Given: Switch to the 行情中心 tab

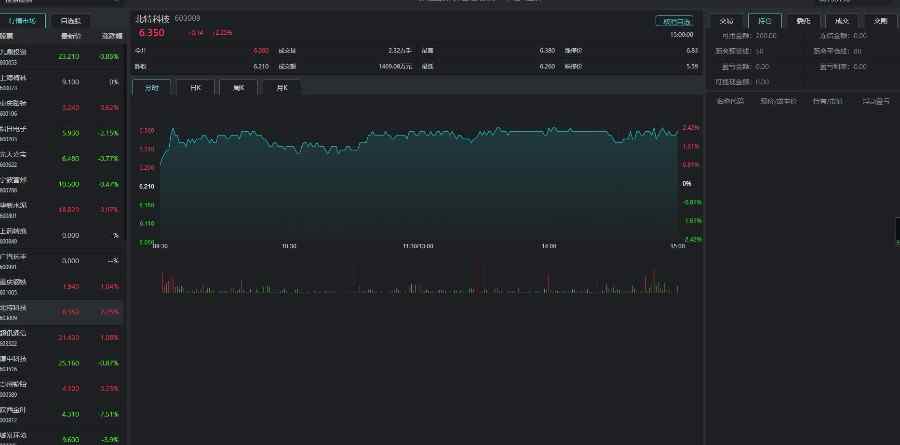Looking at the screenshot, I should [22, 21].
